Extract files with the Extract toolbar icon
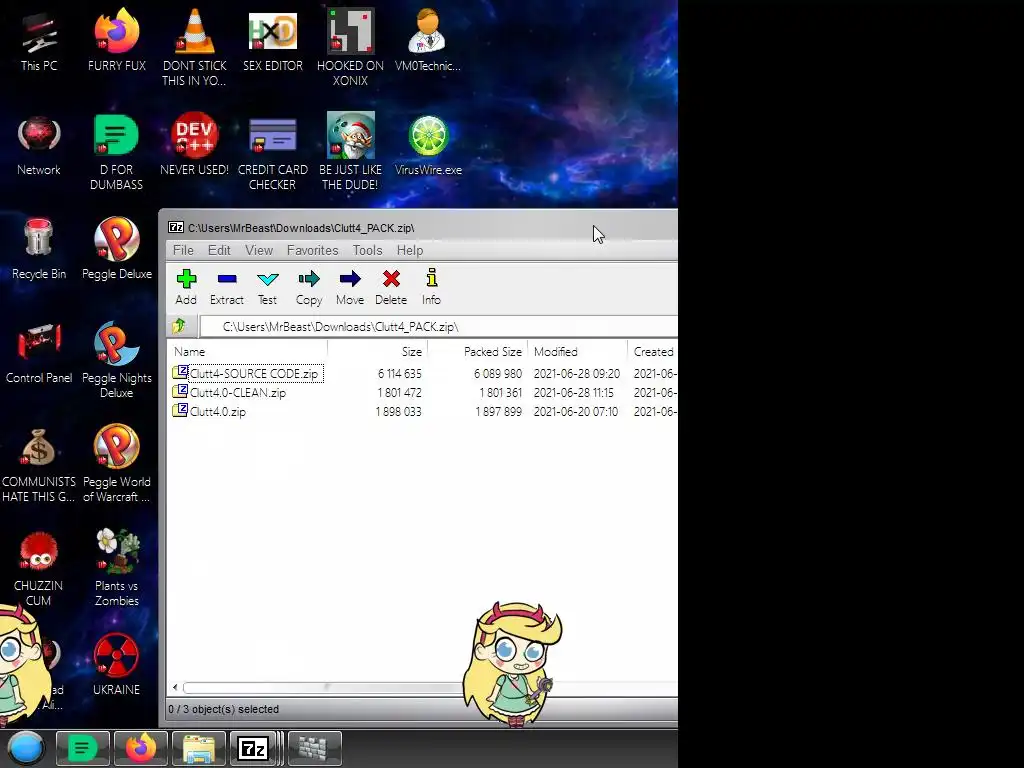Screen dimensions: 1024x768 click(x=227, y=287)
